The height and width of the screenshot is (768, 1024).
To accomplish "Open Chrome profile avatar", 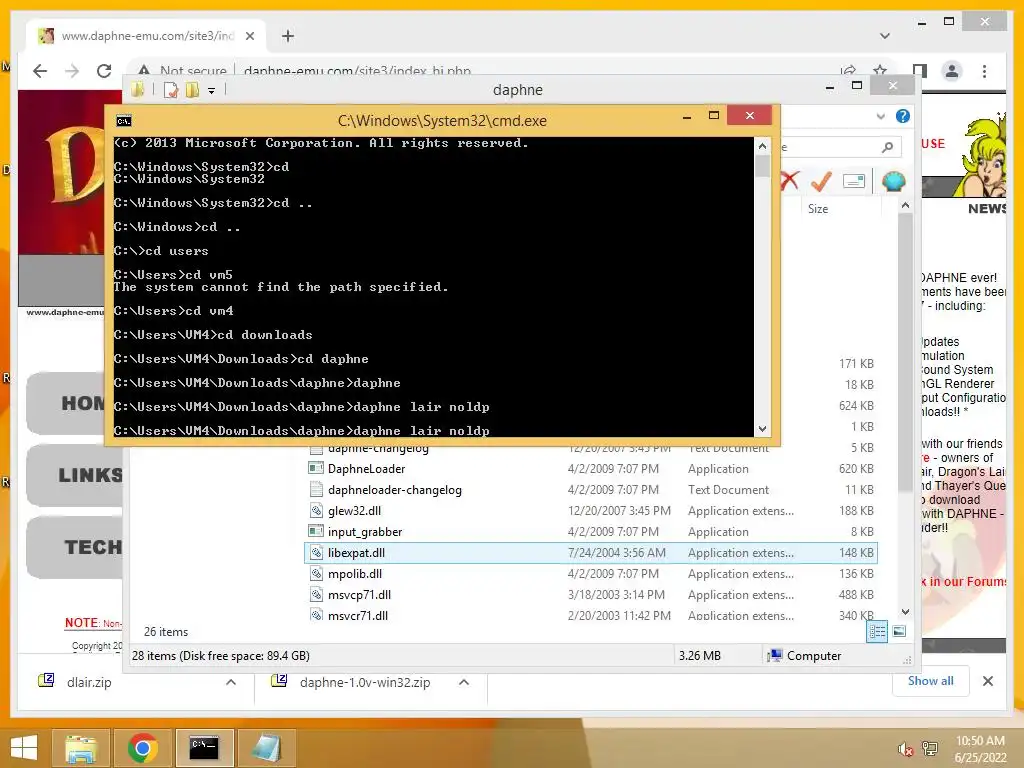I will 952,71.
